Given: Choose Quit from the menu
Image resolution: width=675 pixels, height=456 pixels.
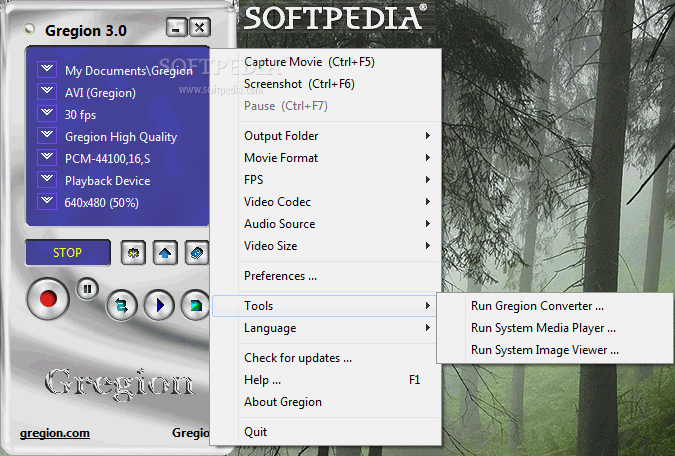Looking at the screenshot, I should (x=326, y=432).
